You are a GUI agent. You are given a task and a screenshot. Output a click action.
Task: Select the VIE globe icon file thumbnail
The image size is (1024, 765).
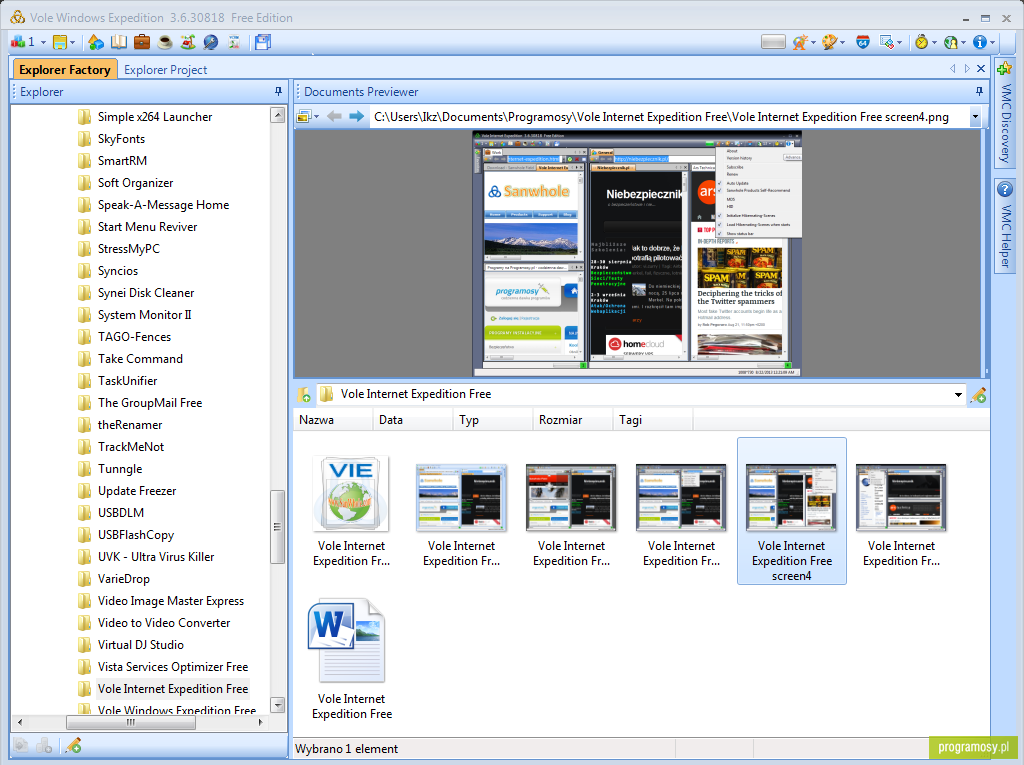click(x=351, y=493)
